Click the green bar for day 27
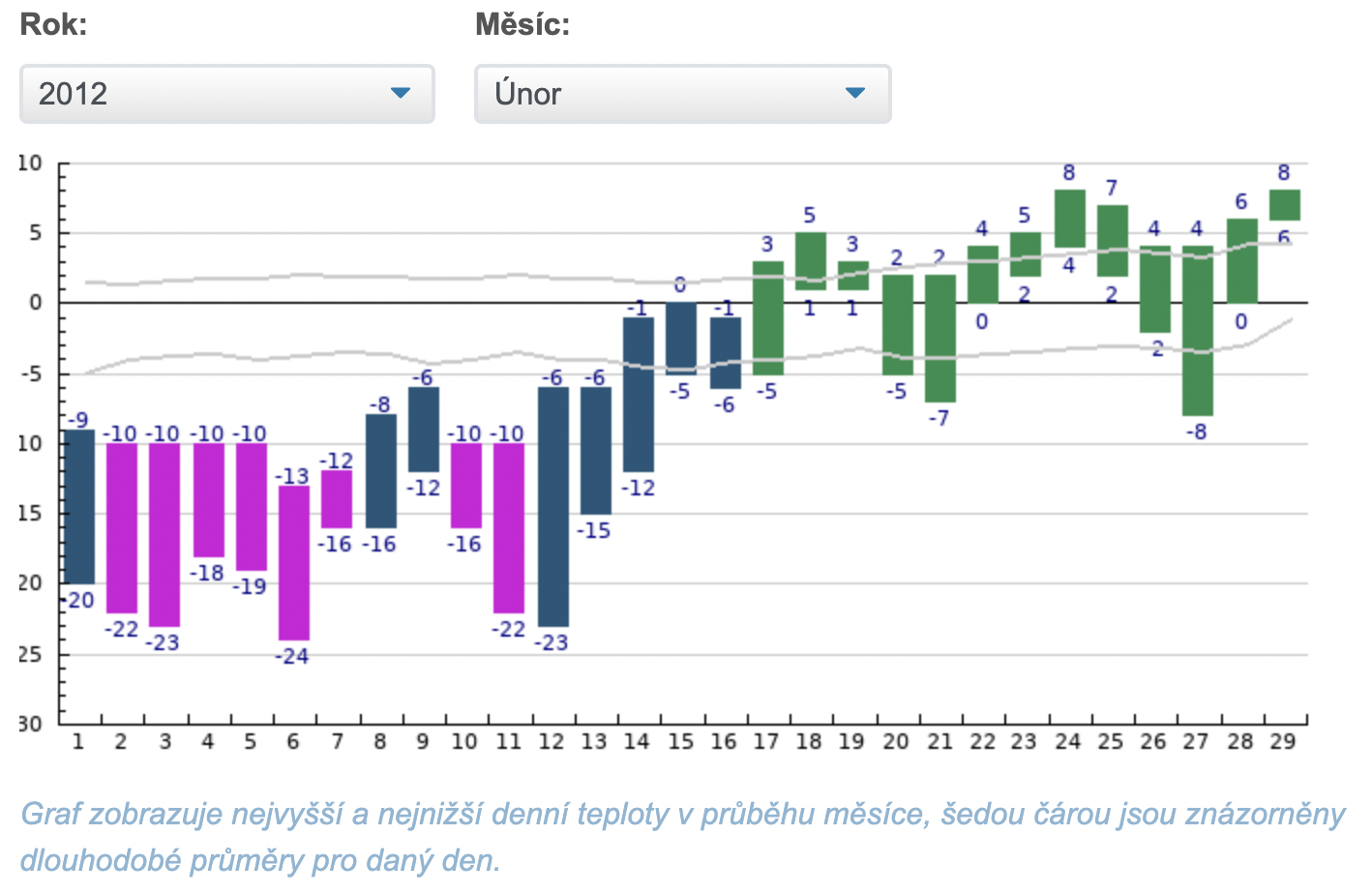This screenshot has height=894, width=1372. [1198, 330]
